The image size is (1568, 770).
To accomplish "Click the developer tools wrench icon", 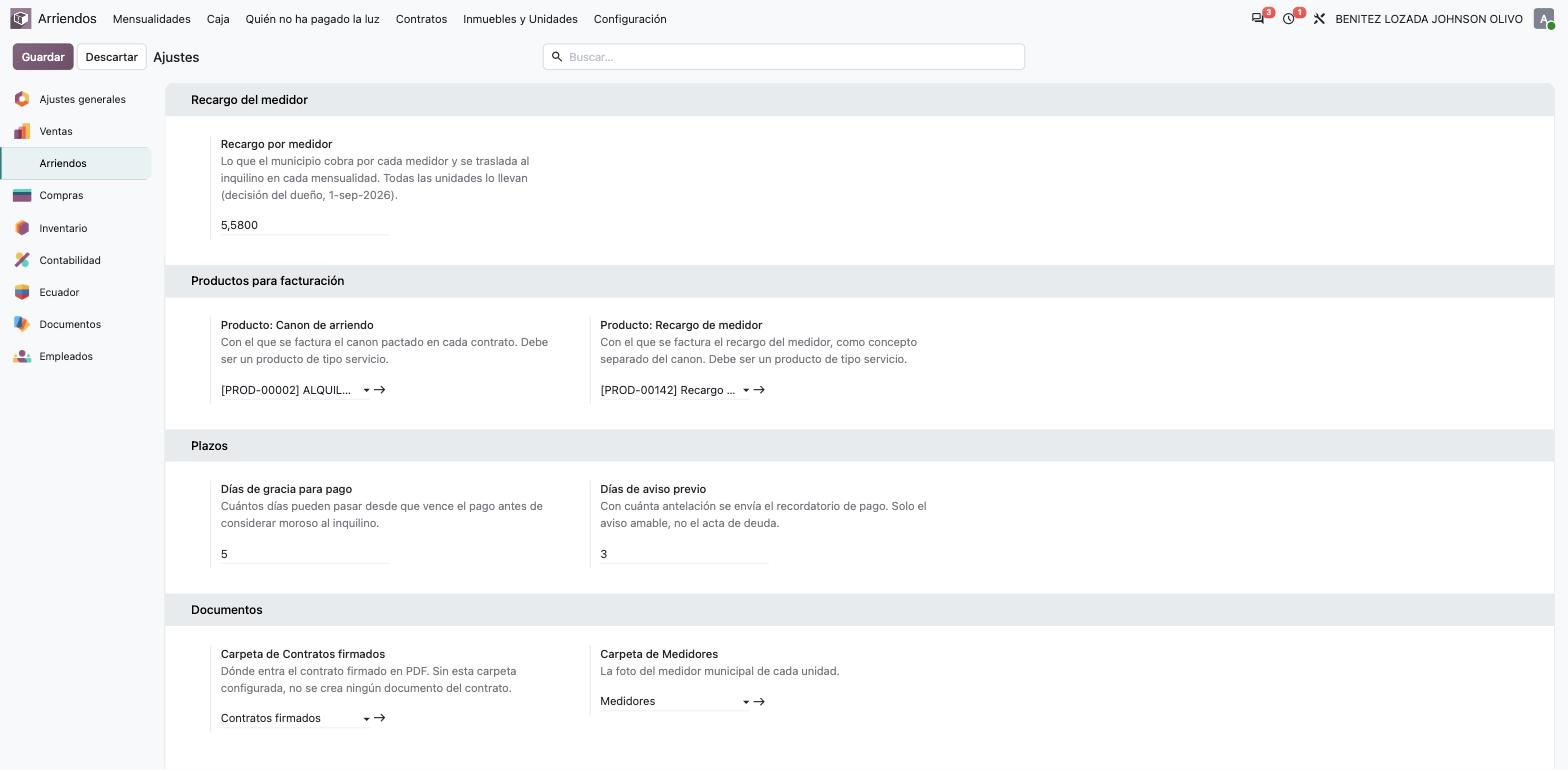I will (x=1319, y=19).
